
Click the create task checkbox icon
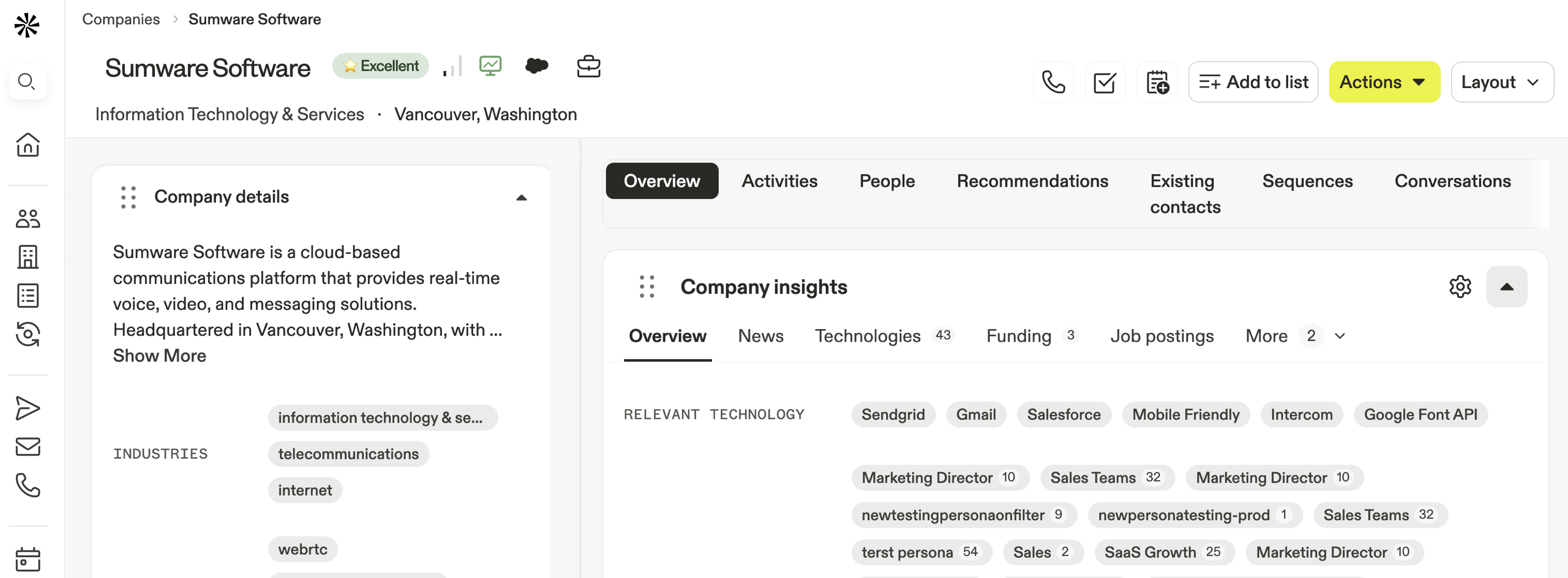click(1105, 82)
